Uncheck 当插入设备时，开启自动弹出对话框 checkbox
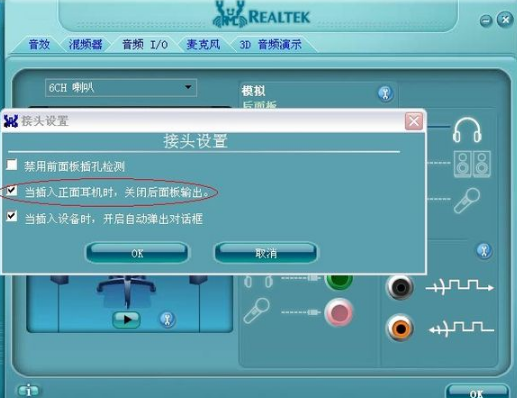 point(12,216)
